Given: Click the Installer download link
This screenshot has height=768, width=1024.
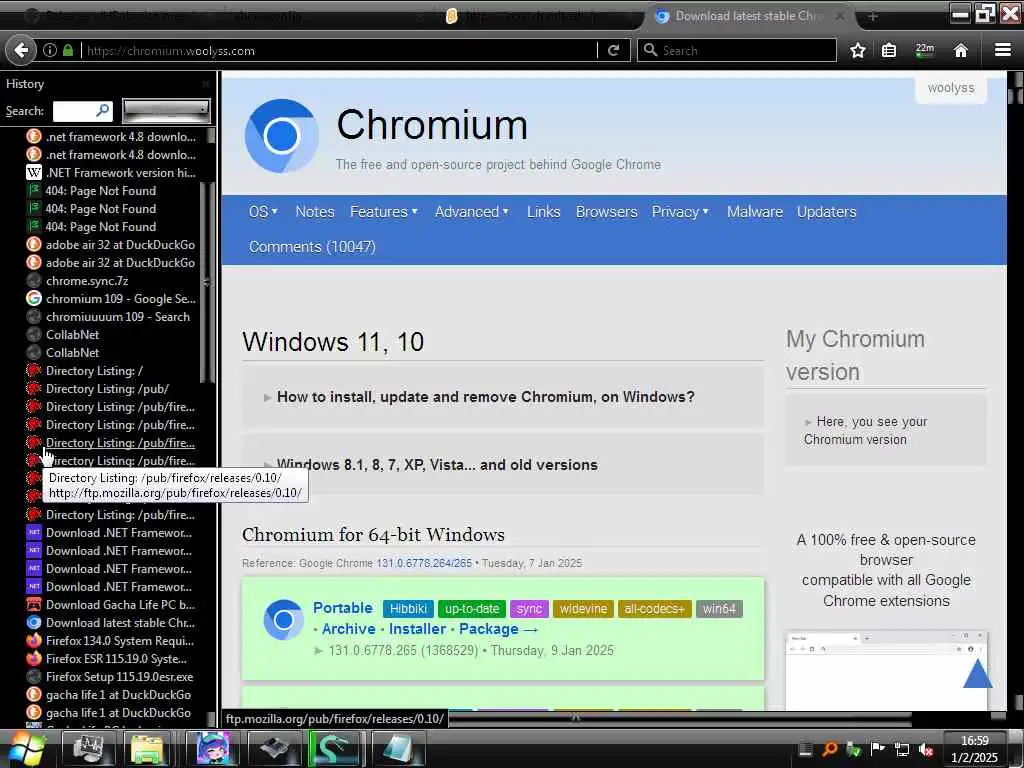Looking at the screenshot, I should pos(418,629).
